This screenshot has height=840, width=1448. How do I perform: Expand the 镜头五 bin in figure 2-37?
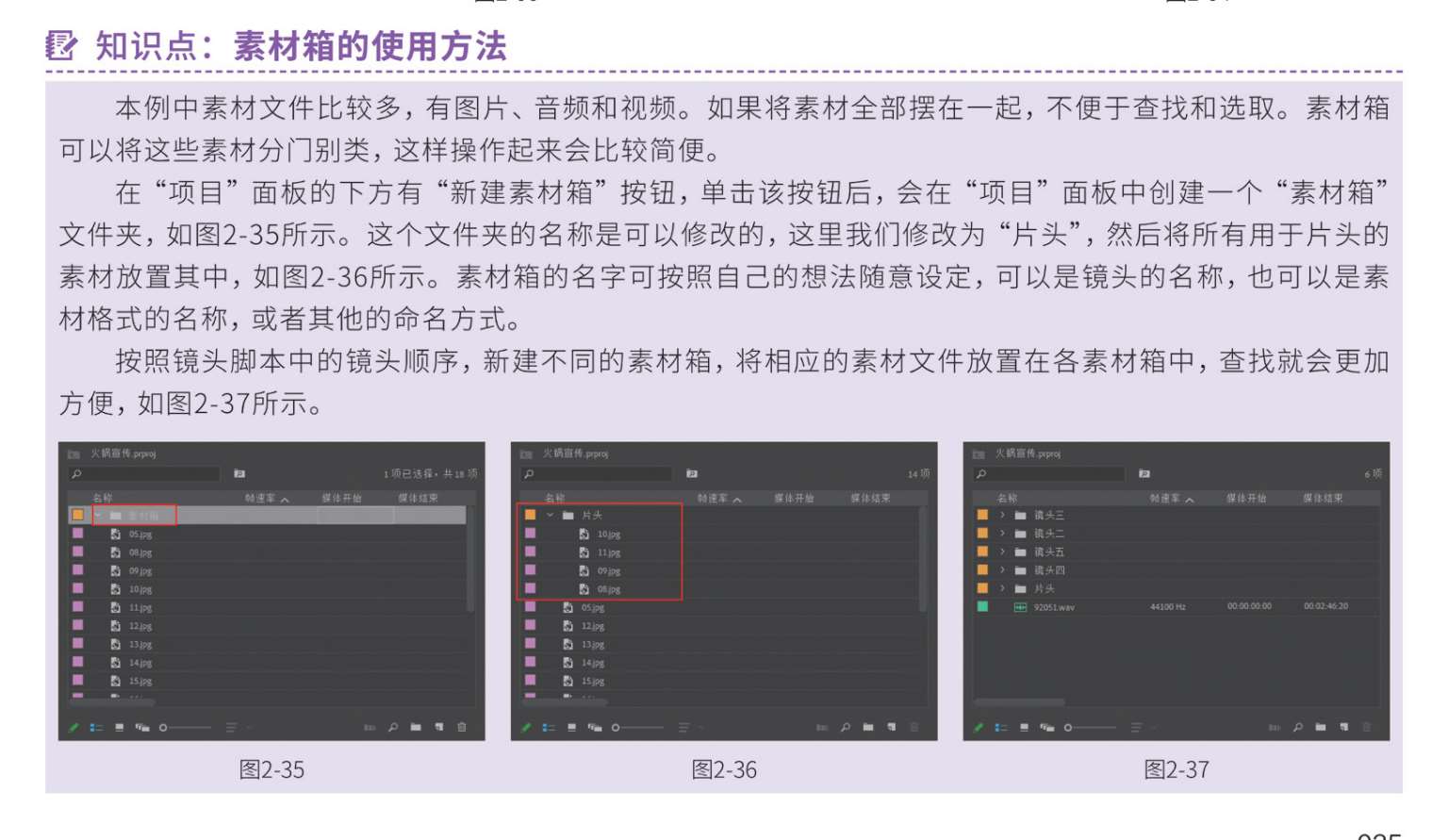pos(1002,552)
